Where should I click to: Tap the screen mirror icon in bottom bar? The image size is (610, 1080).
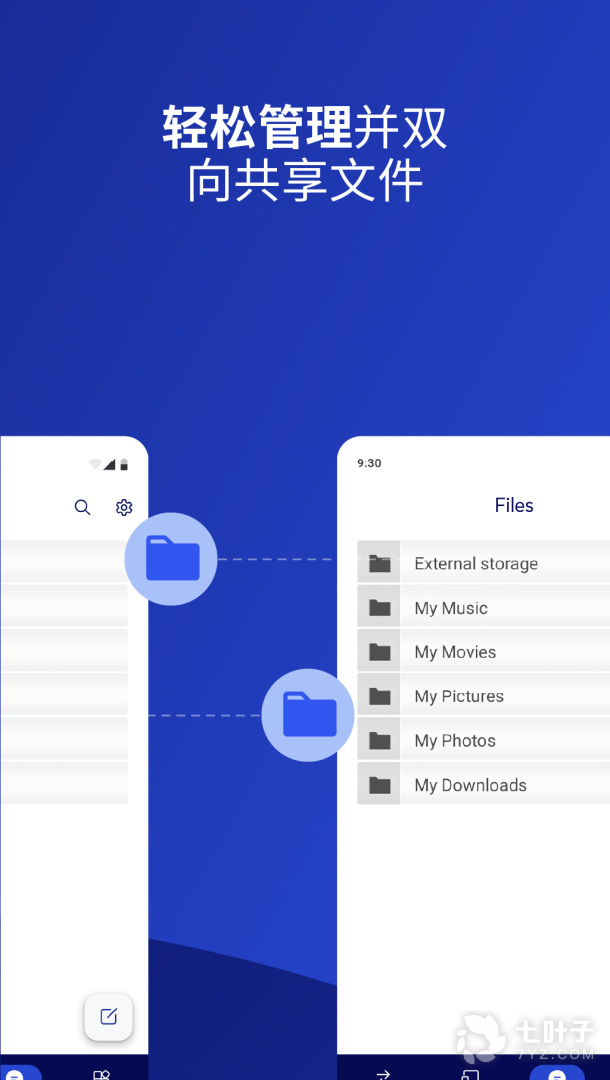[470, 1074]
